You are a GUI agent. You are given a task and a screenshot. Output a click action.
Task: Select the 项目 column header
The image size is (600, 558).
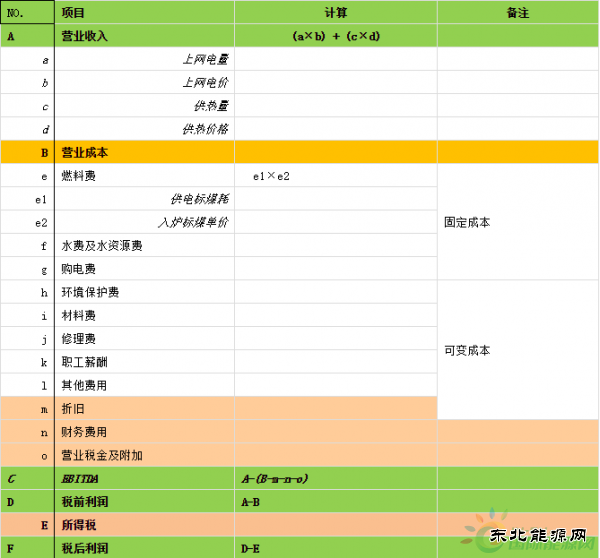(145, 12)
